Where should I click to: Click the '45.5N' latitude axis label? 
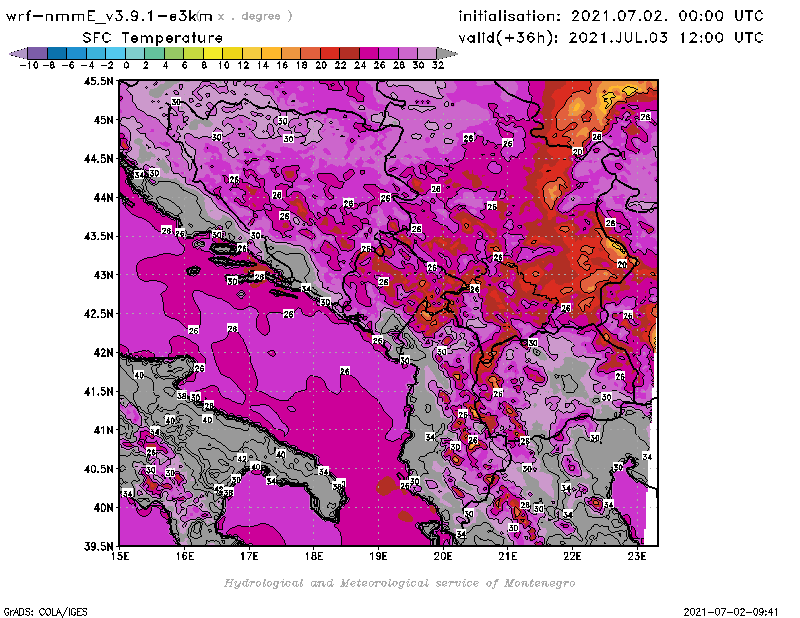coord(99,81)
